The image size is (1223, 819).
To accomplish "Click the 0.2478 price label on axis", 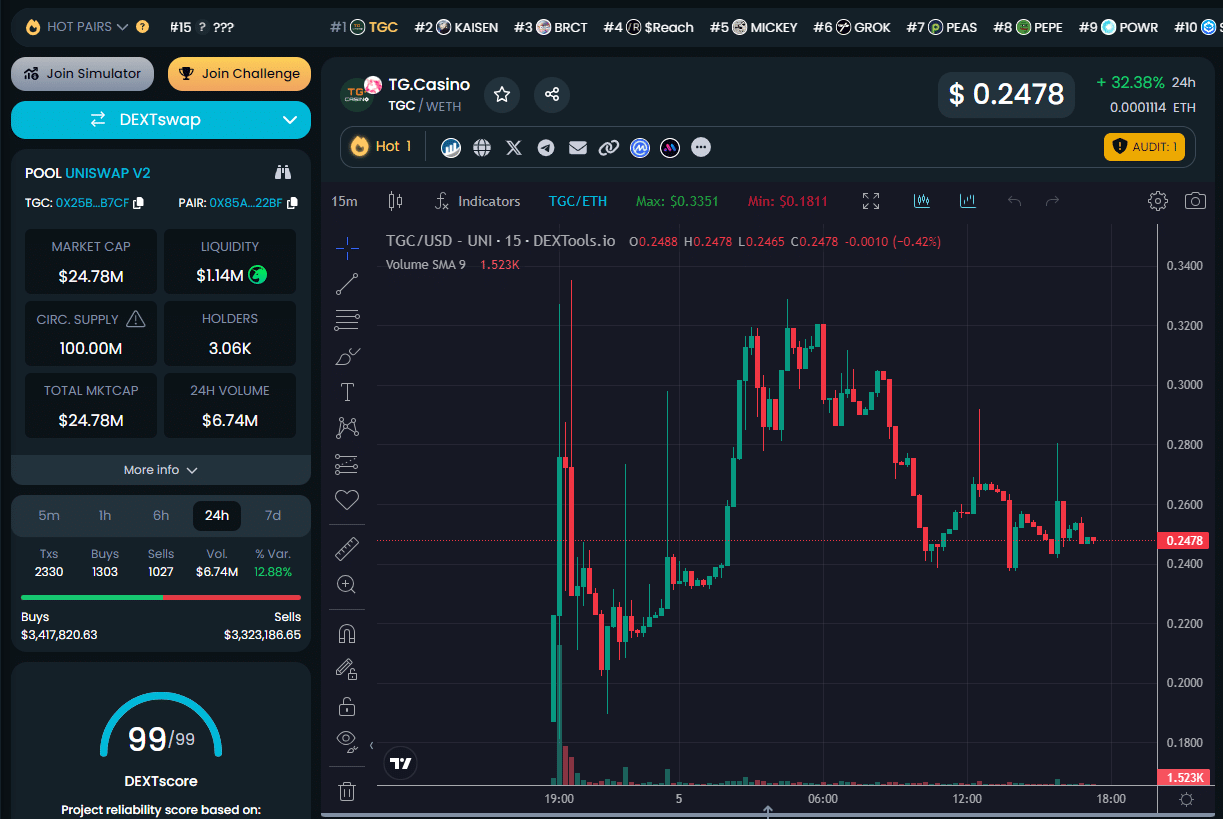I will (x=1183, y=541).
